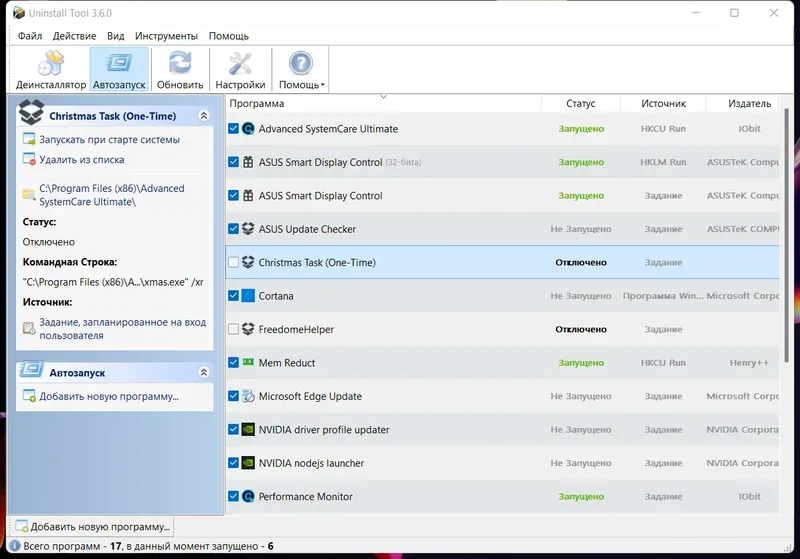Open the Помощь menu bar item
The height and width of the screenshot is (559, 800).
click(x=229, y=36)
